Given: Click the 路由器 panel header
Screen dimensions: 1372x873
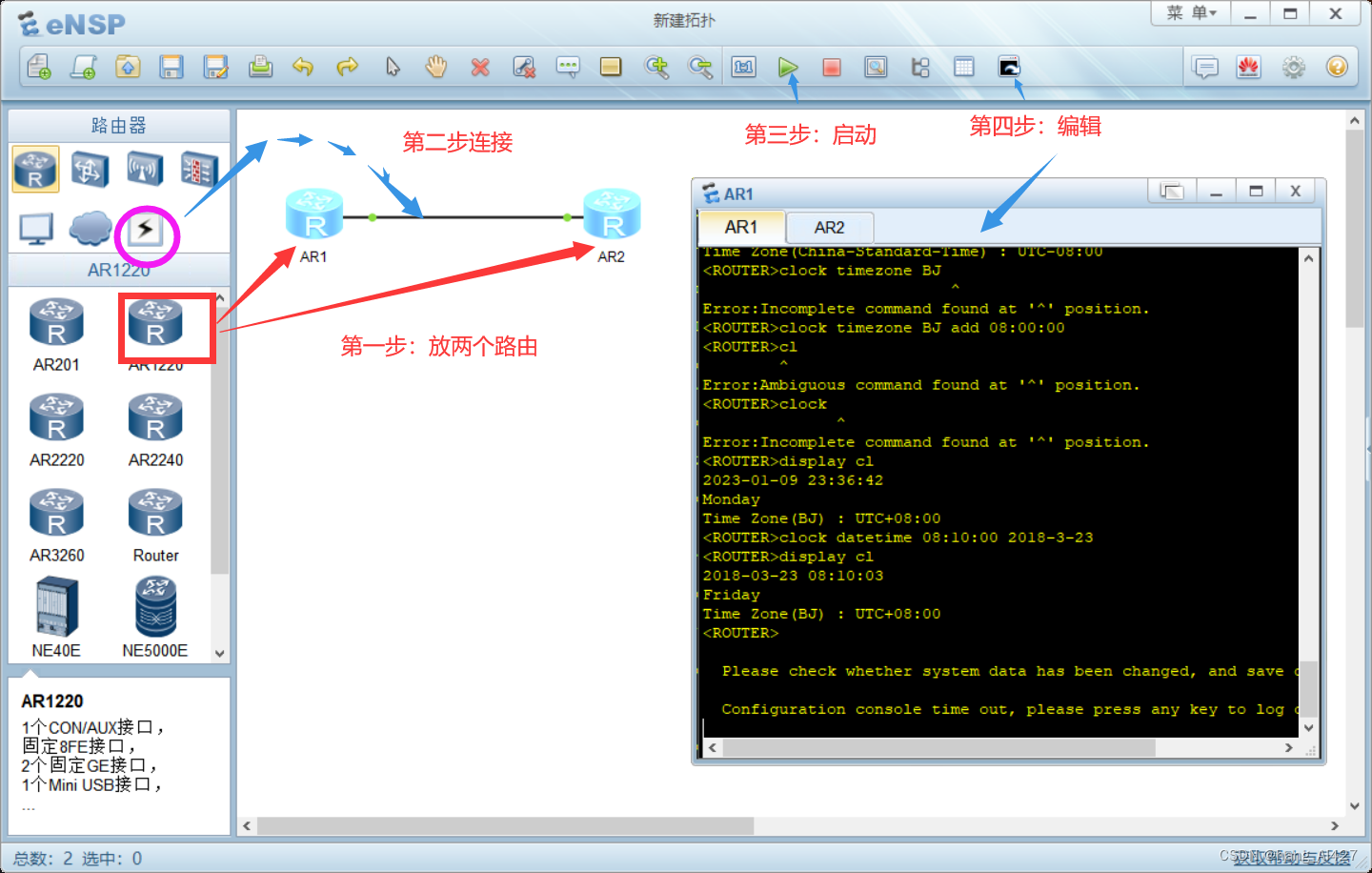Looking at the screenshot, I should tap(119, 126).
